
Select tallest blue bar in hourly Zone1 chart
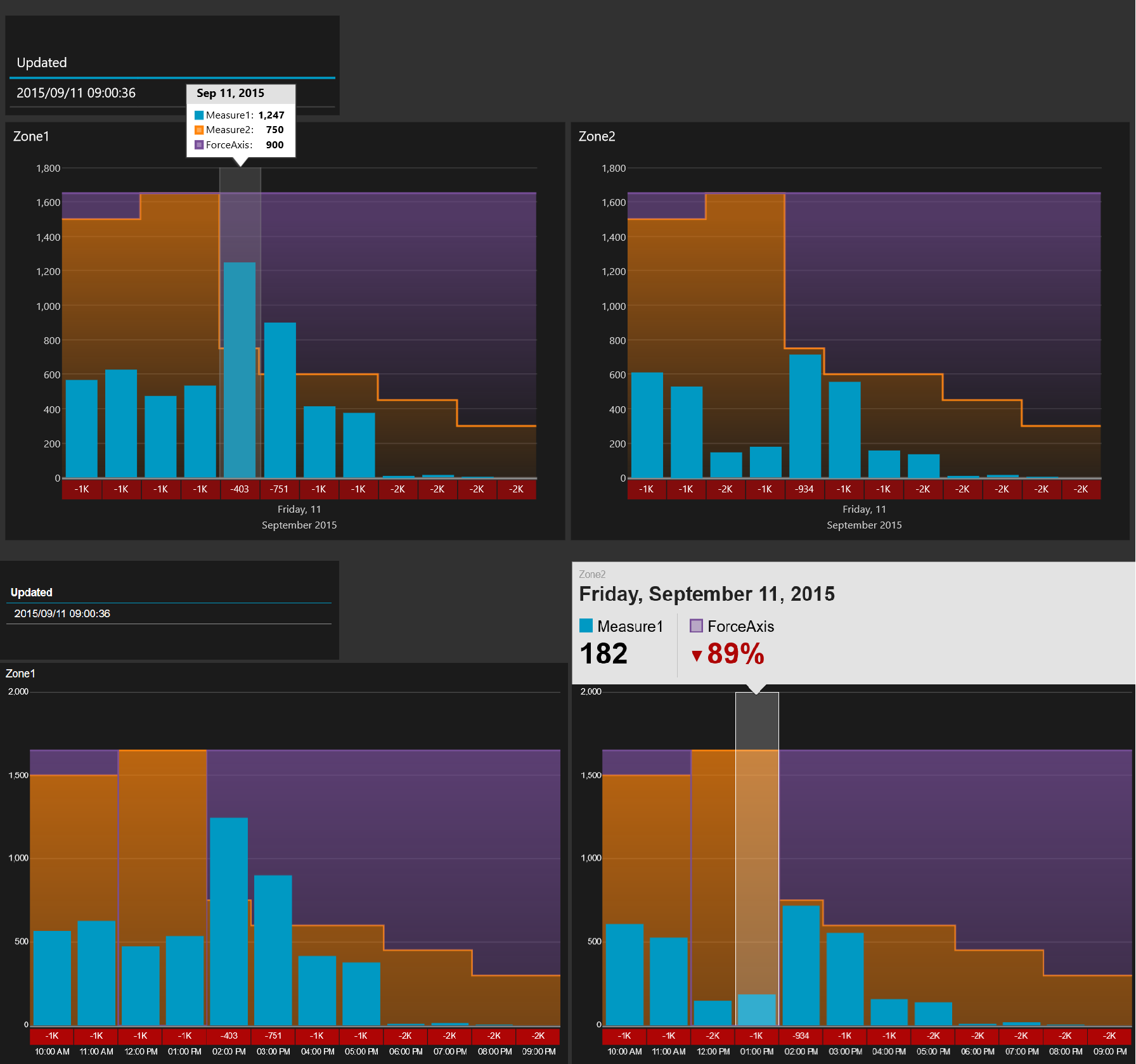coord(229,921)
